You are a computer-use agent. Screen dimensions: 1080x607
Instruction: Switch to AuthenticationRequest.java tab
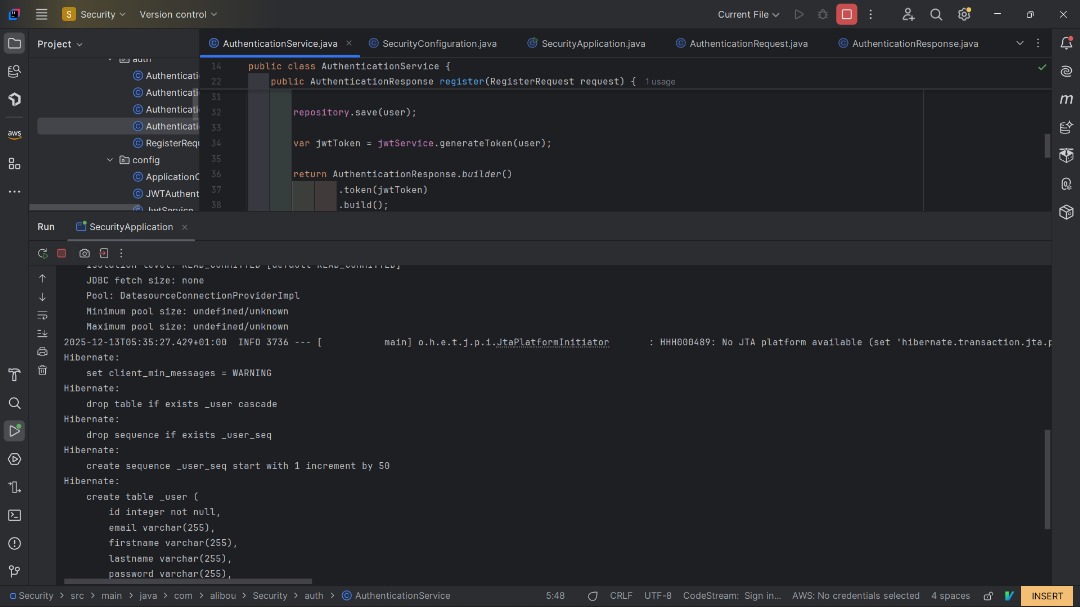click(x=742, y=43)
